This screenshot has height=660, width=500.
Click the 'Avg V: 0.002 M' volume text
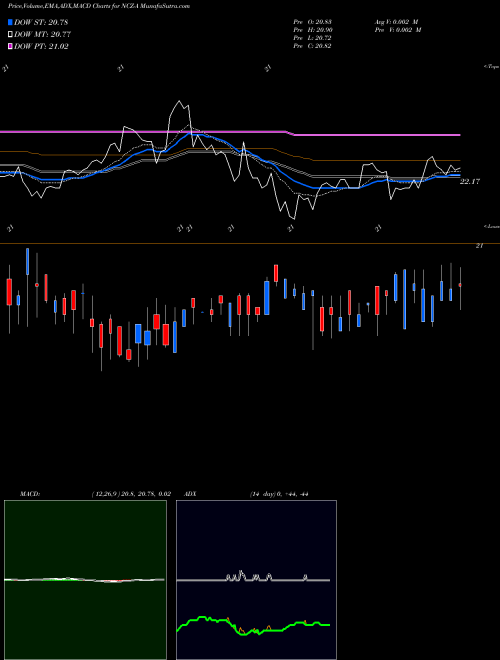tap(397, 22)
